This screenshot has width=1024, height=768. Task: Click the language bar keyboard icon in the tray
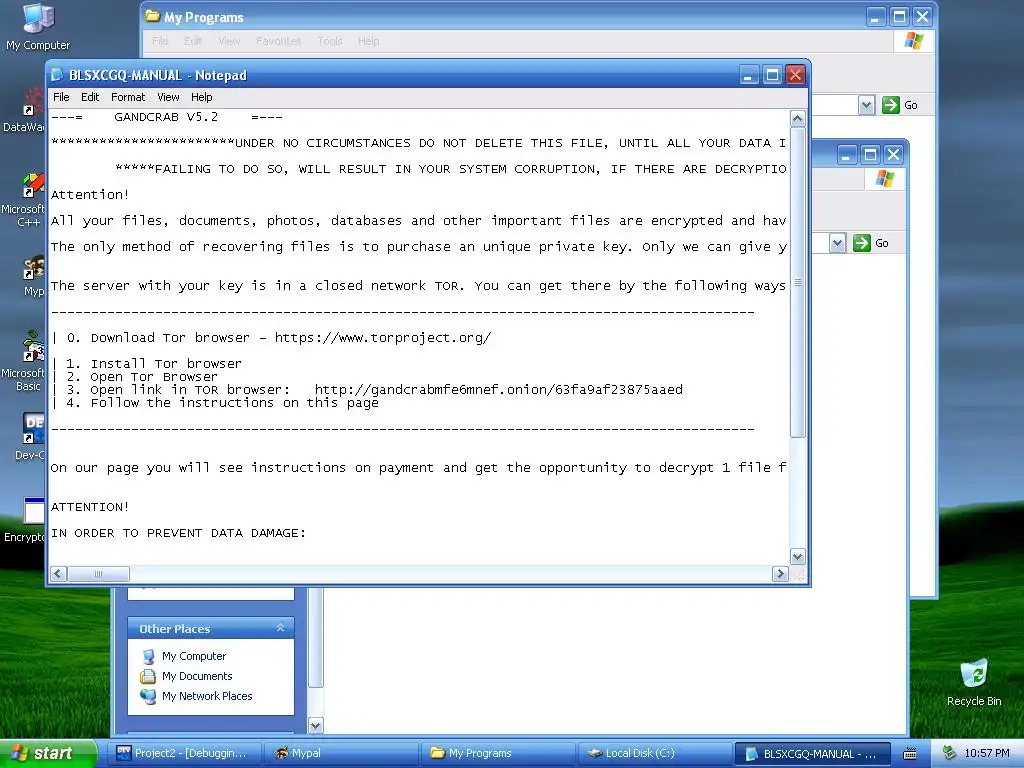(x=910, y=754)
